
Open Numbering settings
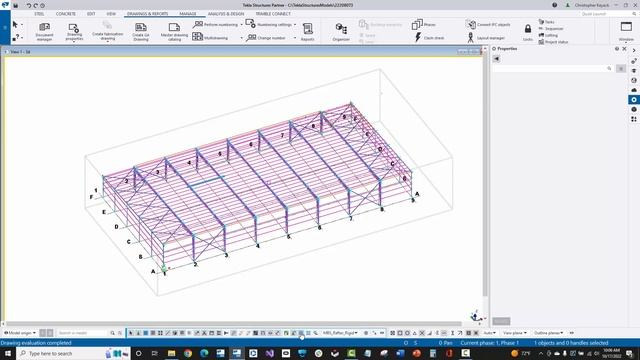point(269,24)
